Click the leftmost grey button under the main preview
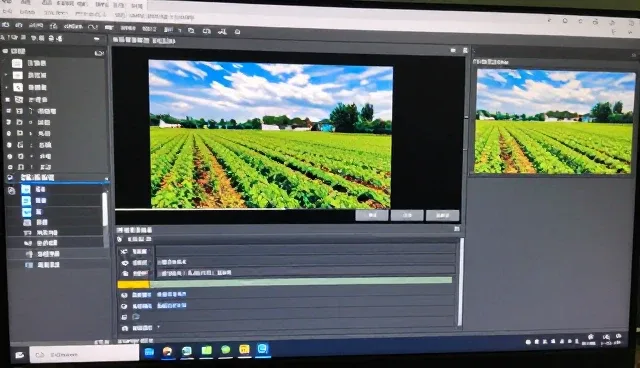Image resolution: width=640 pixels, height=368 pixels. point(371,215)
